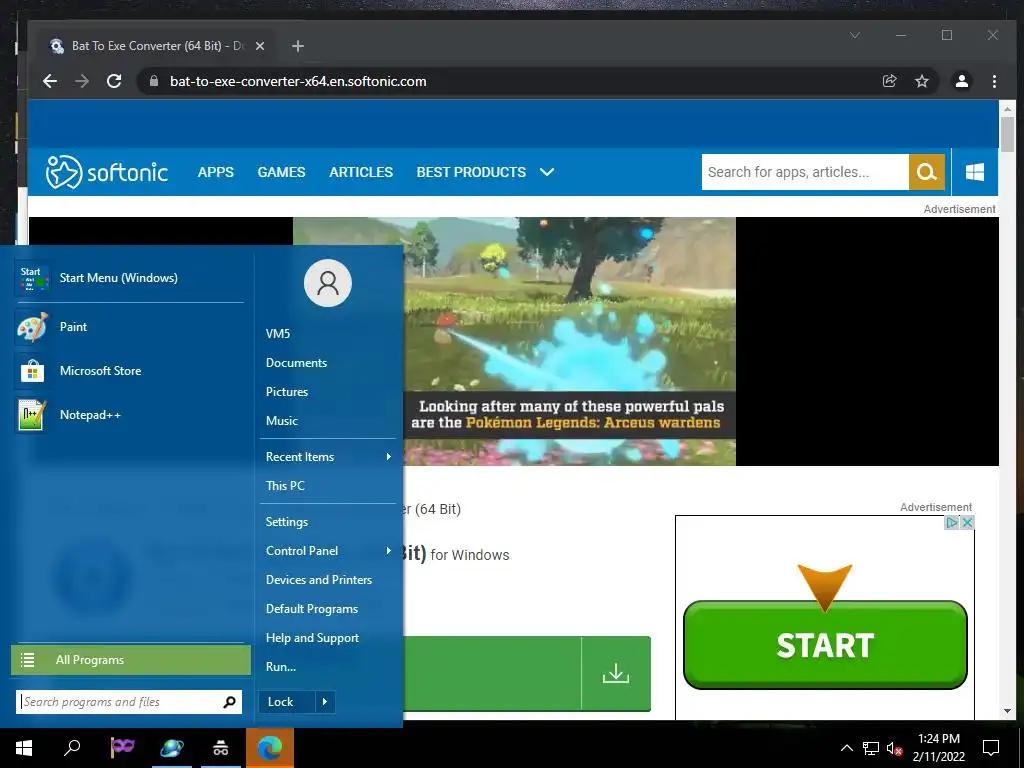1024x768 pixels.
Task: Click the Windows platform icon on Softonic
Action: [975, 172]
